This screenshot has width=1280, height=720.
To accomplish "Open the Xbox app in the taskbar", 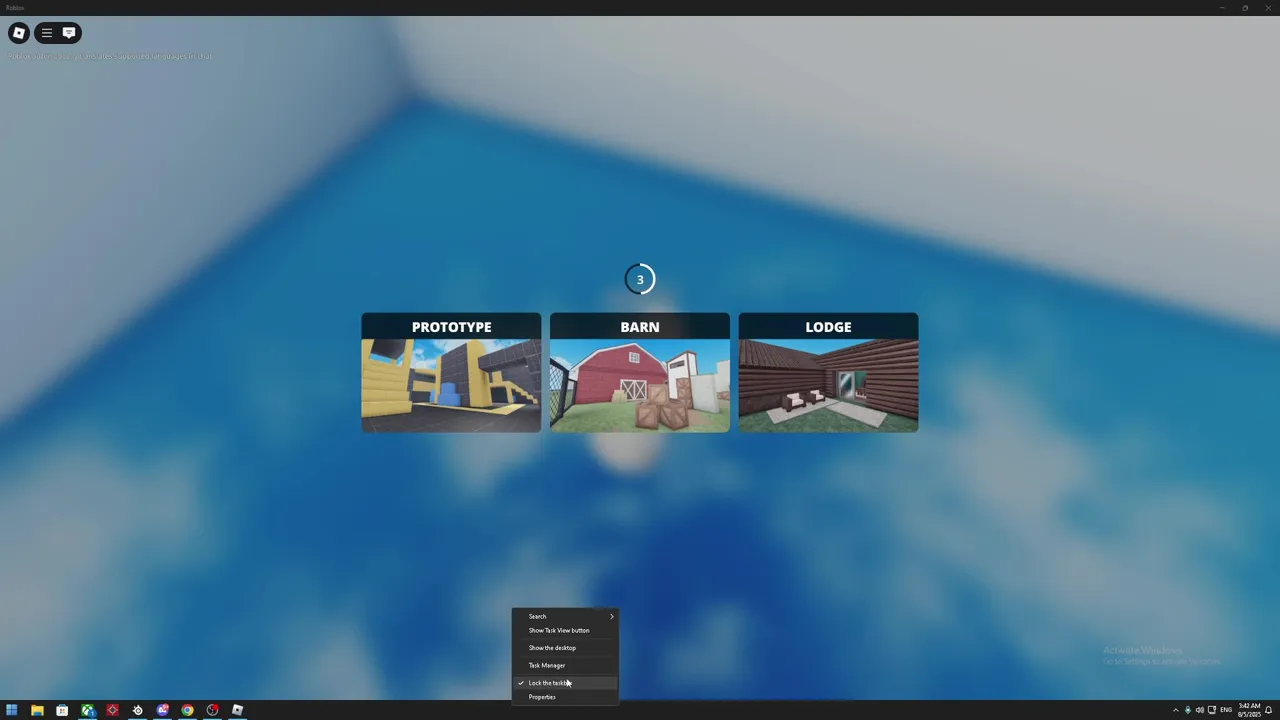I will click(x=88, y=710).
